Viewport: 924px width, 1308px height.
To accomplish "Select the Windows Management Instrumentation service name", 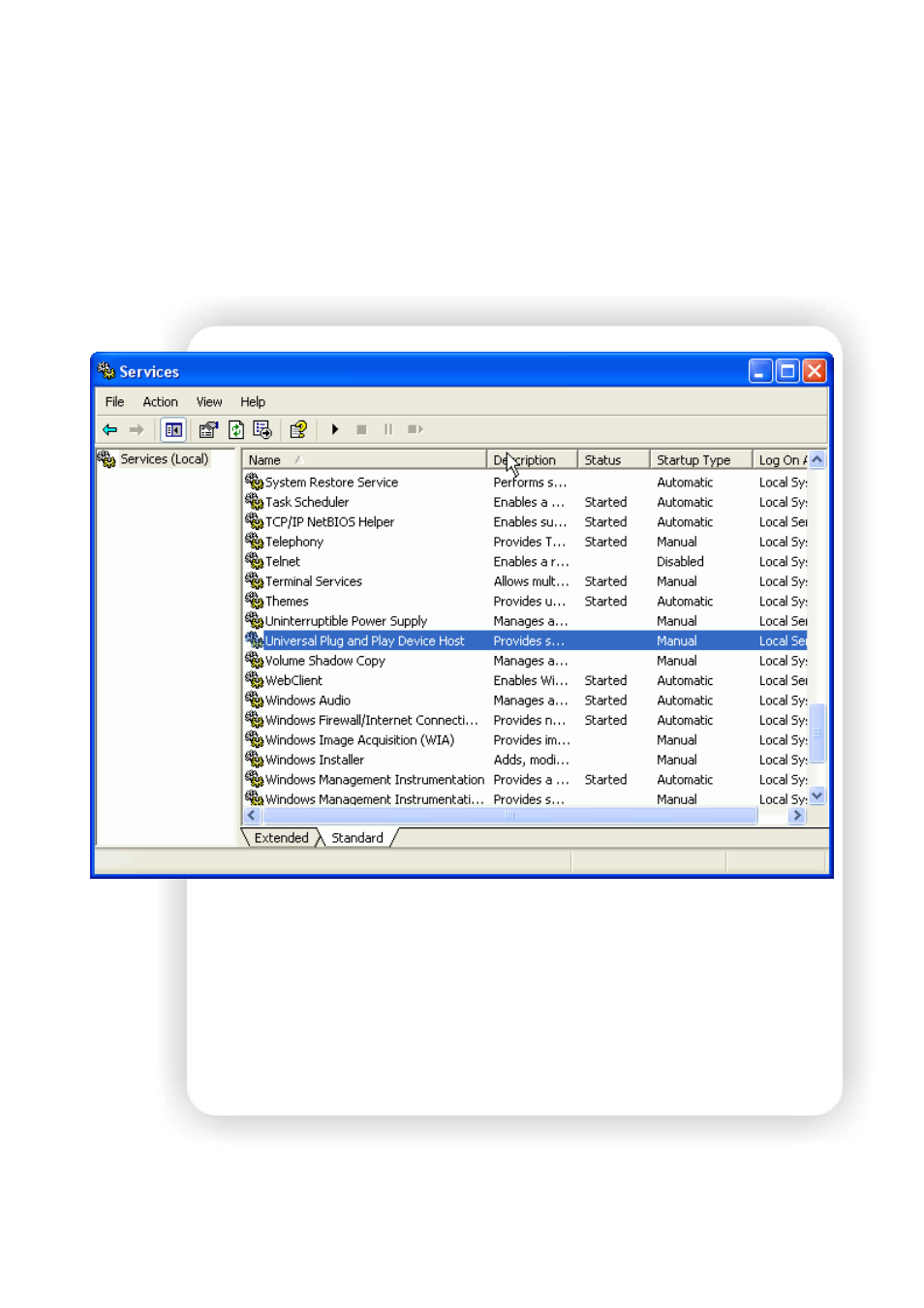I will (x=375, y=779).
